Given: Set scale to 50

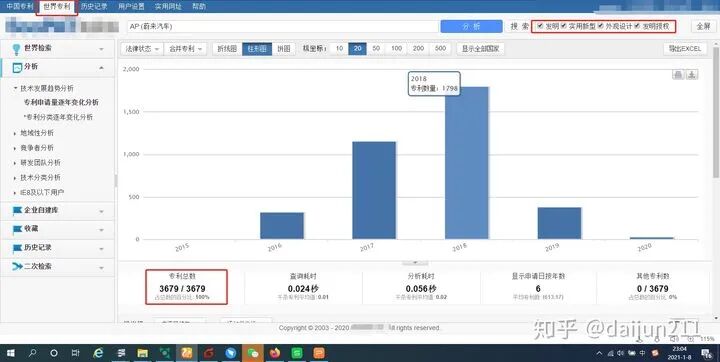Looking at the screenshot, I should point(376,49).
